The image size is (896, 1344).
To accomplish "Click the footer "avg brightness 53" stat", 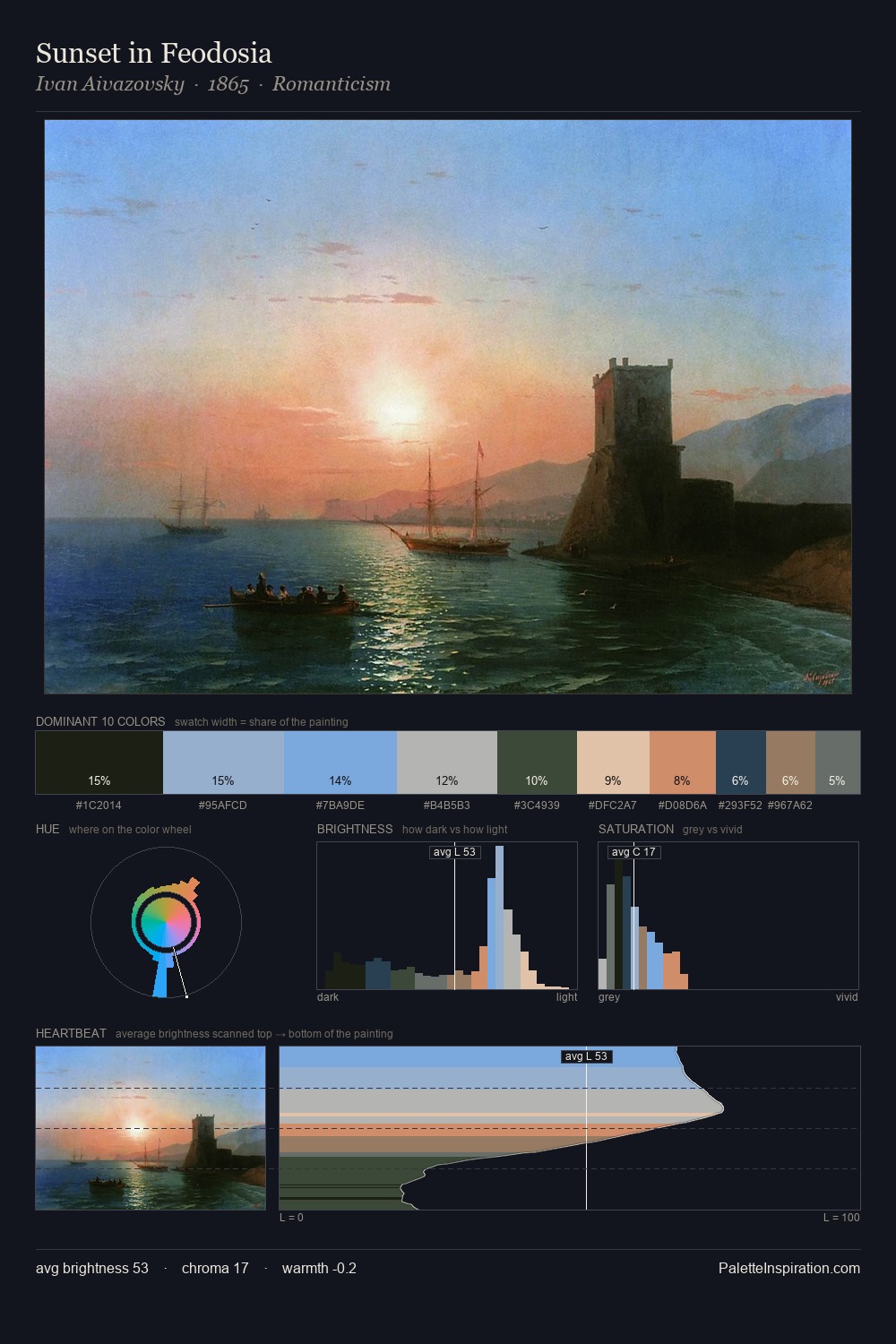I will pos(92,1269).
